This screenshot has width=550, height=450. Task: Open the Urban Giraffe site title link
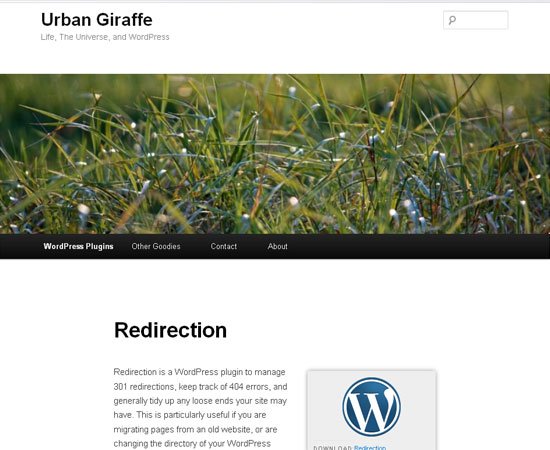point(97,19)
